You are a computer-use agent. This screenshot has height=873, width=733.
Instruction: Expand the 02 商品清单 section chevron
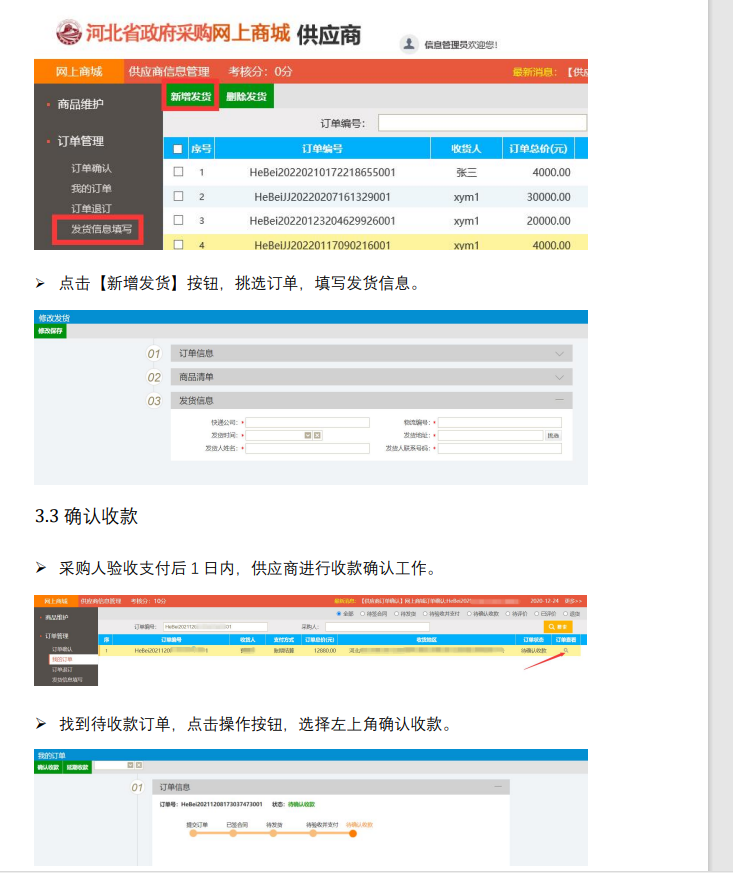[559, 377]
